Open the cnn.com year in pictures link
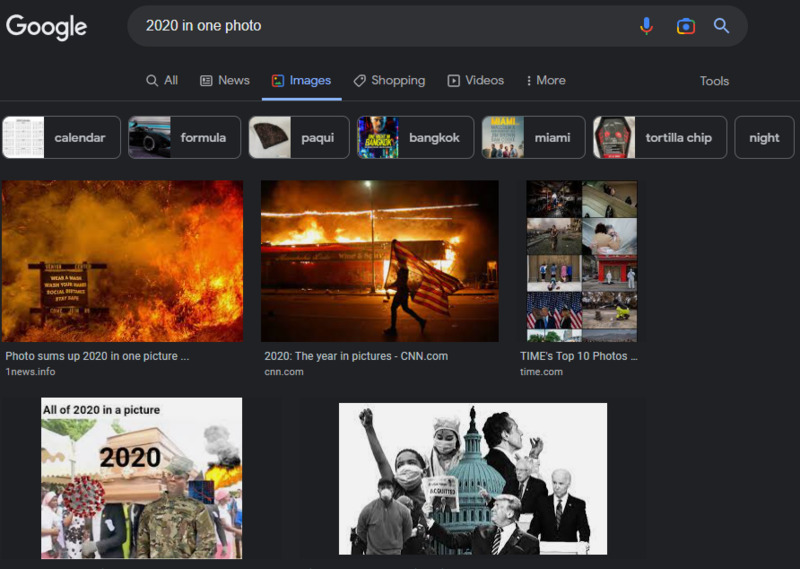The image size is (800, 569). (x=355, y=355)
